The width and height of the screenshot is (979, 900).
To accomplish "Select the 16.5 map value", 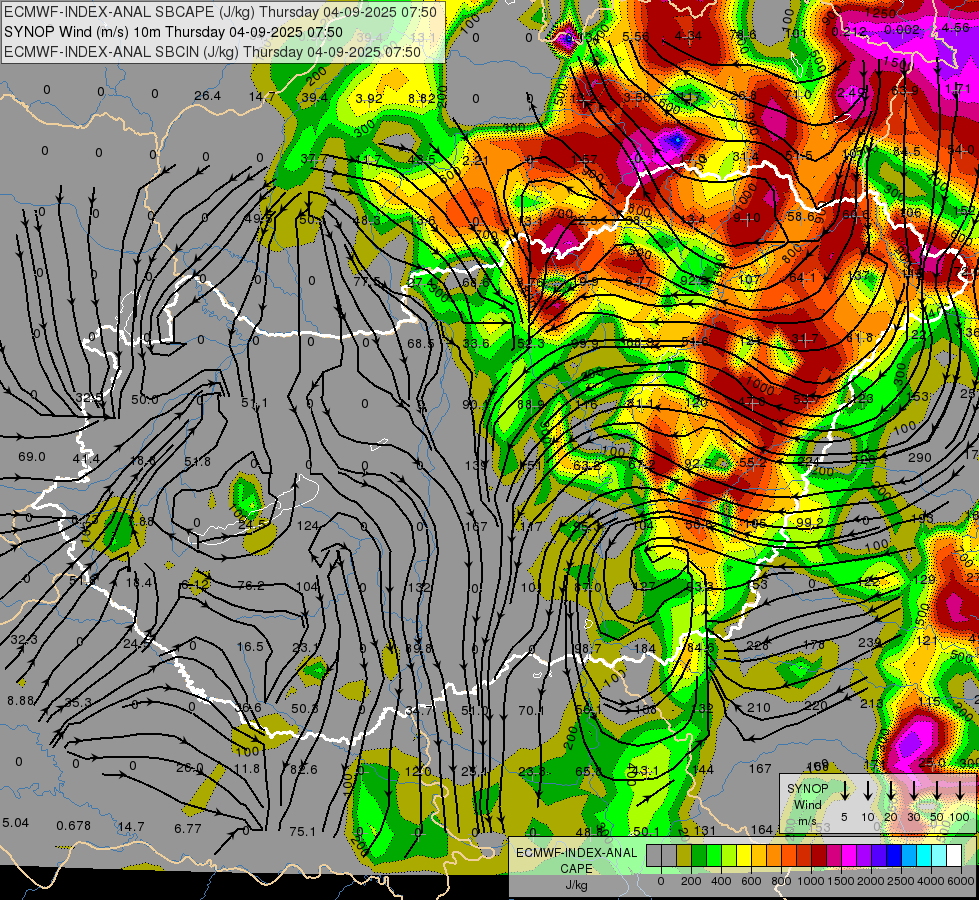I will [250, 646].
